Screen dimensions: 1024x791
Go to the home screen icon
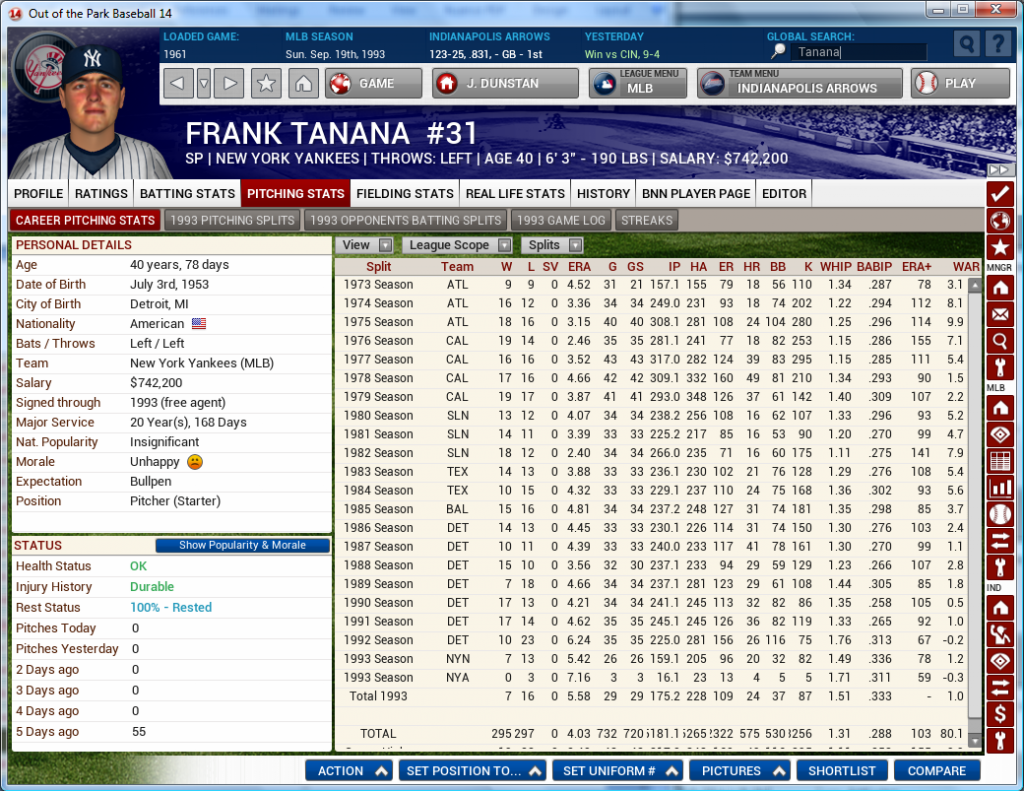point(303,84)
